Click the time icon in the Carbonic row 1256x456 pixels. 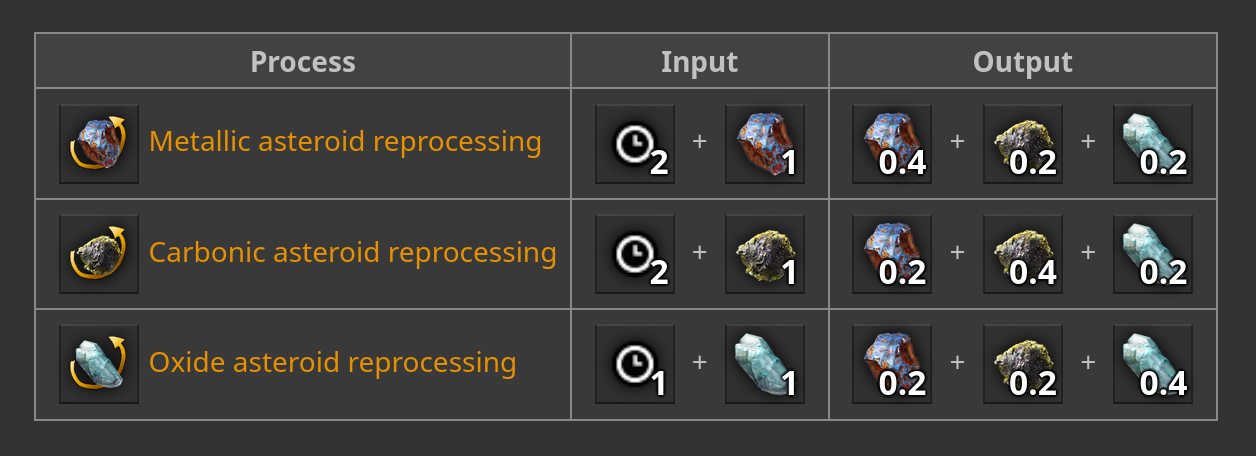point(635,254)
